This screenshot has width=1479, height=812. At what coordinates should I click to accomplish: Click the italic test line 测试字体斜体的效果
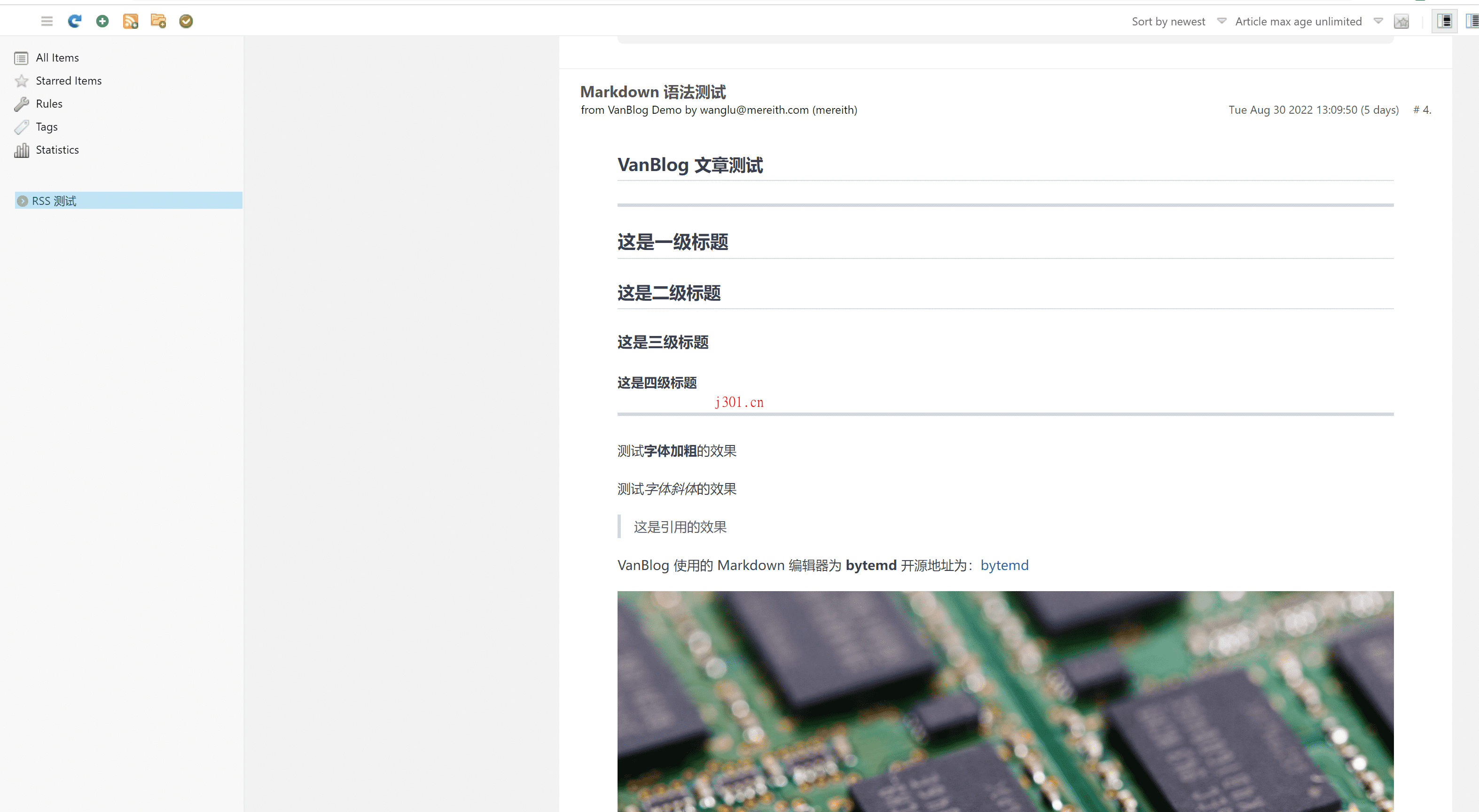(677, 489)
